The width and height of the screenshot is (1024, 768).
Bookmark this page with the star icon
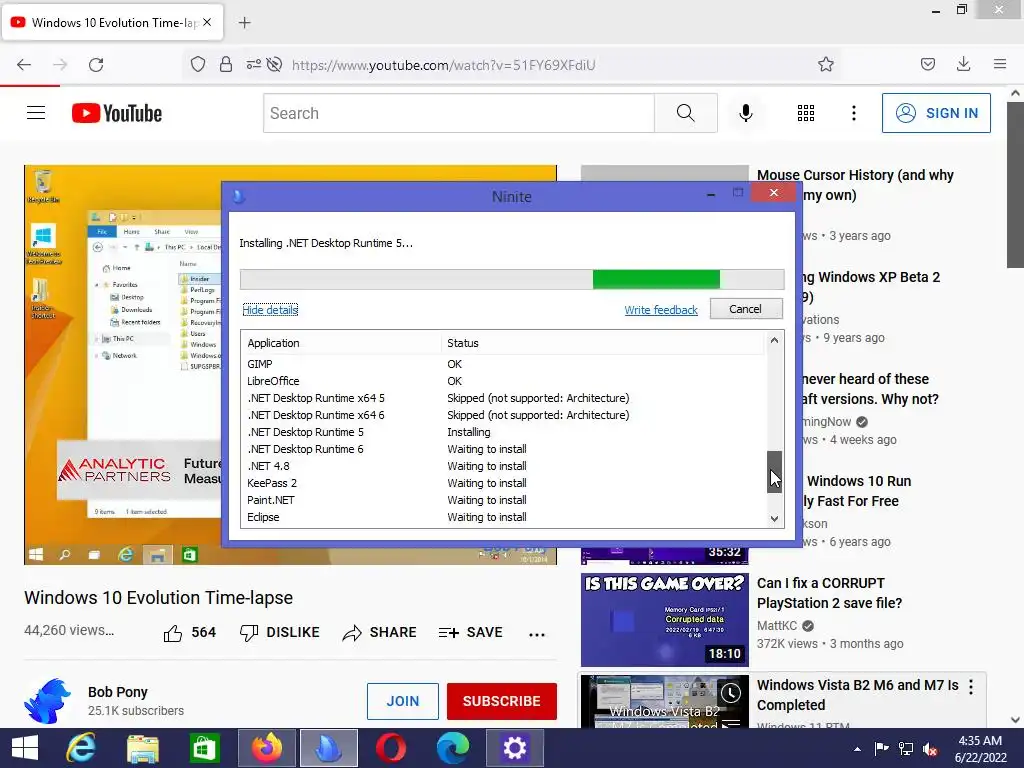[825, 64]
